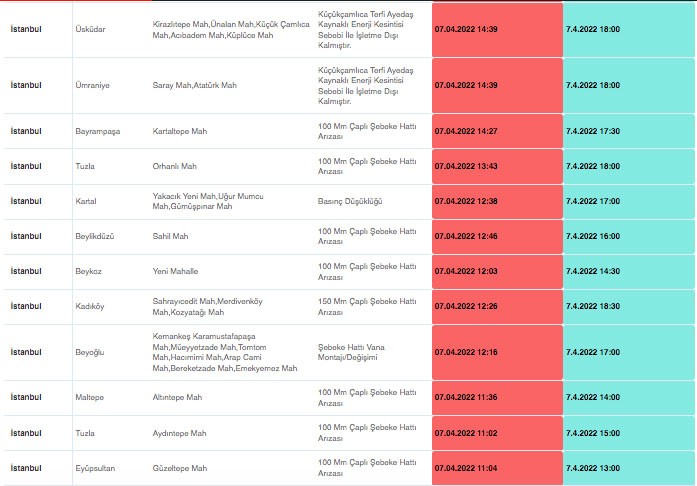Click the Orhanlı Mah neighborhood text

click(x=175, y=166)
